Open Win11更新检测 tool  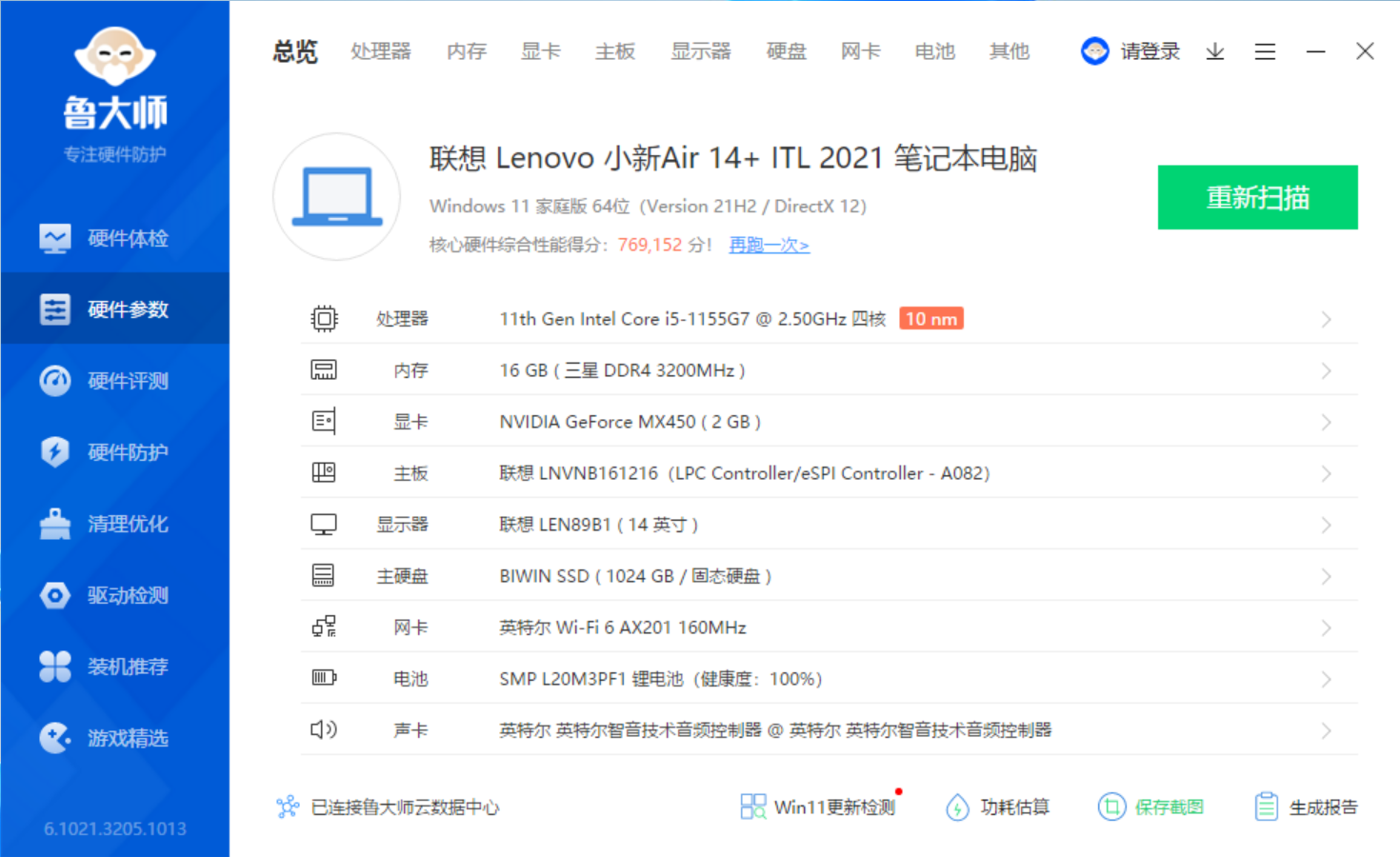(820, 807)
